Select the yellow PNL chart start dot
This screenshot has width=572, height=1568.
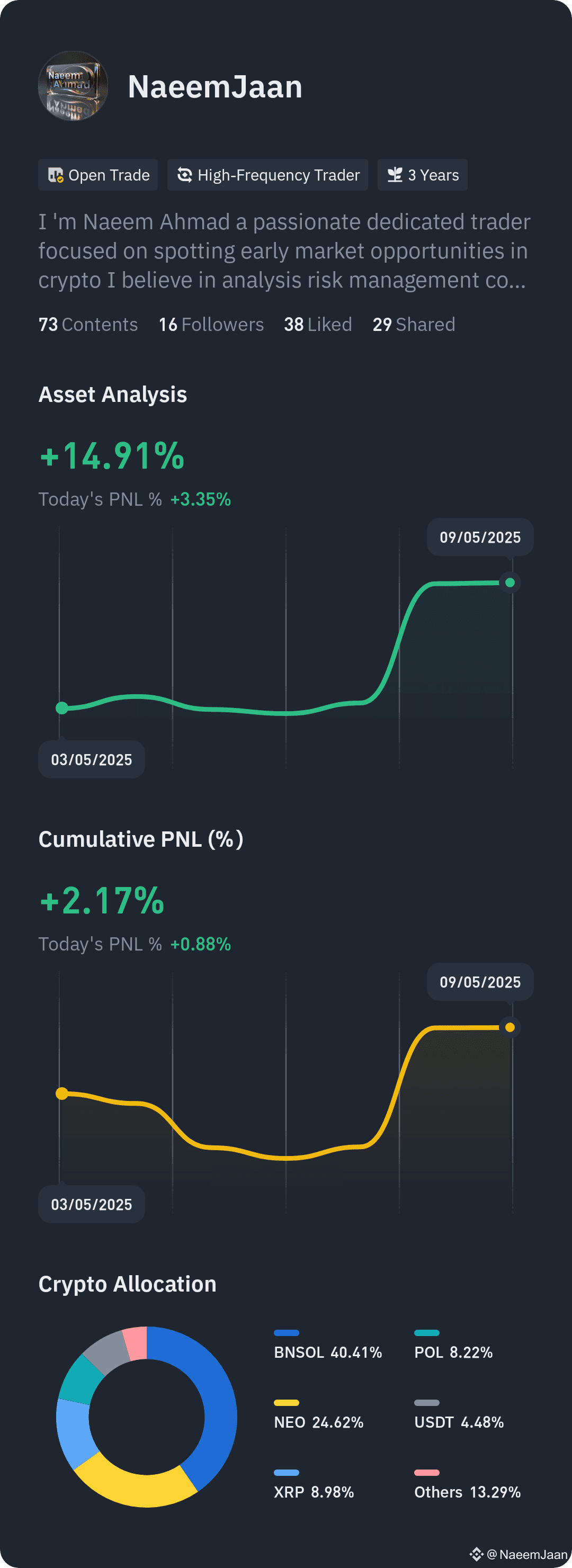point(62,1094)
